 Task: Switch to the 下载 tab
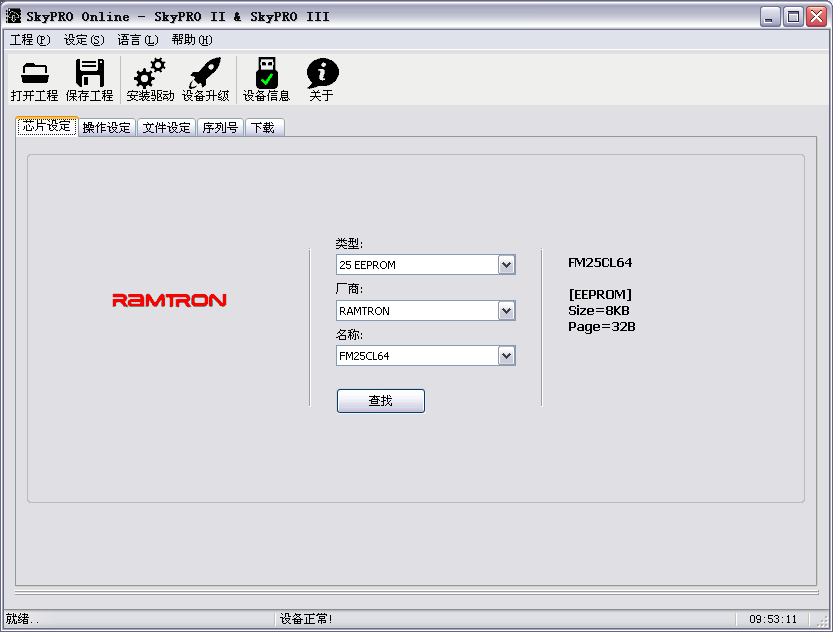[264, 127]
